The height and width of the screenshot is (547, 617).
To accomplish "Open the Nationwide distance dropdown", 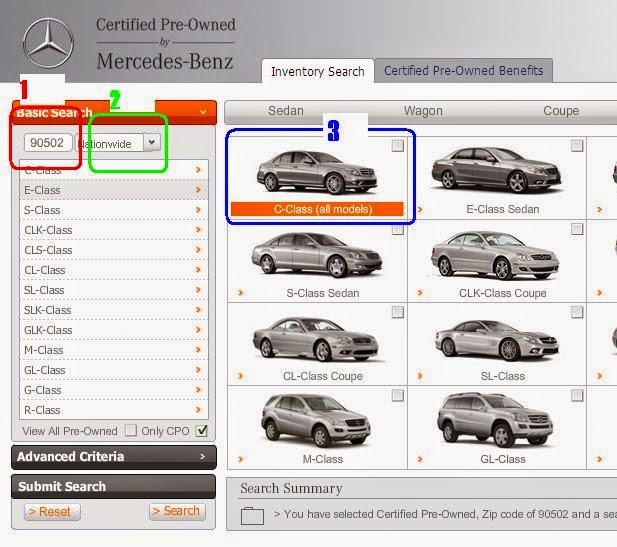I will pos(152,142).
